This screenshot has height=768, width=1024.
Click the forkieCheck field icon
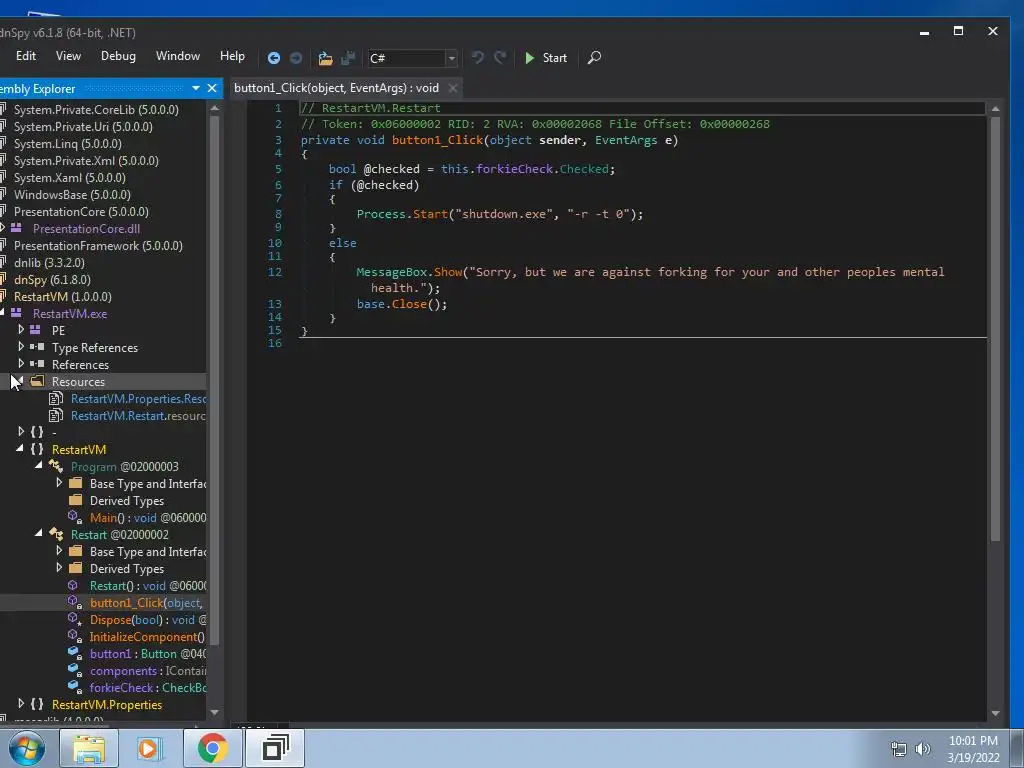pyautogui.click(x=74, y=687)
